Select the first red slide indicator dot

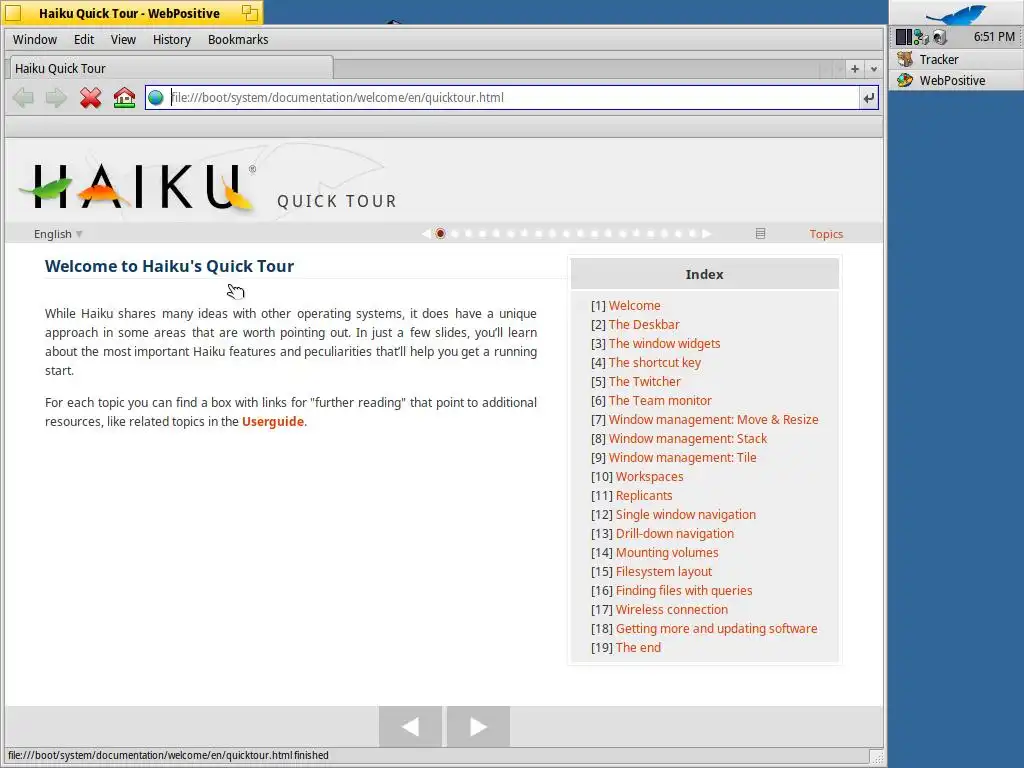point(440,234)
